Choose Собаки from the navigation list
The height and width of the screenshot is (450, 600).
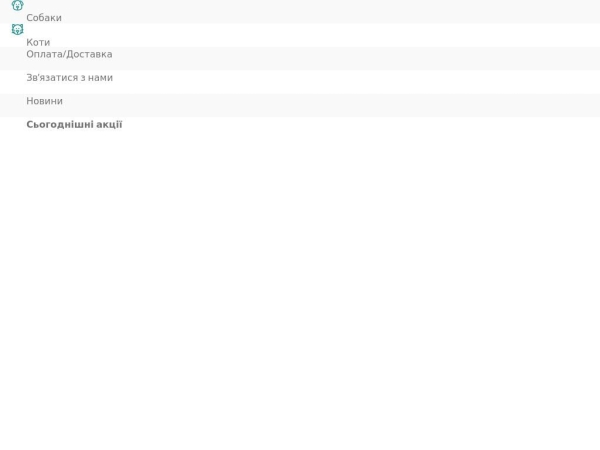pyautogui.click(x=44, y=18)
